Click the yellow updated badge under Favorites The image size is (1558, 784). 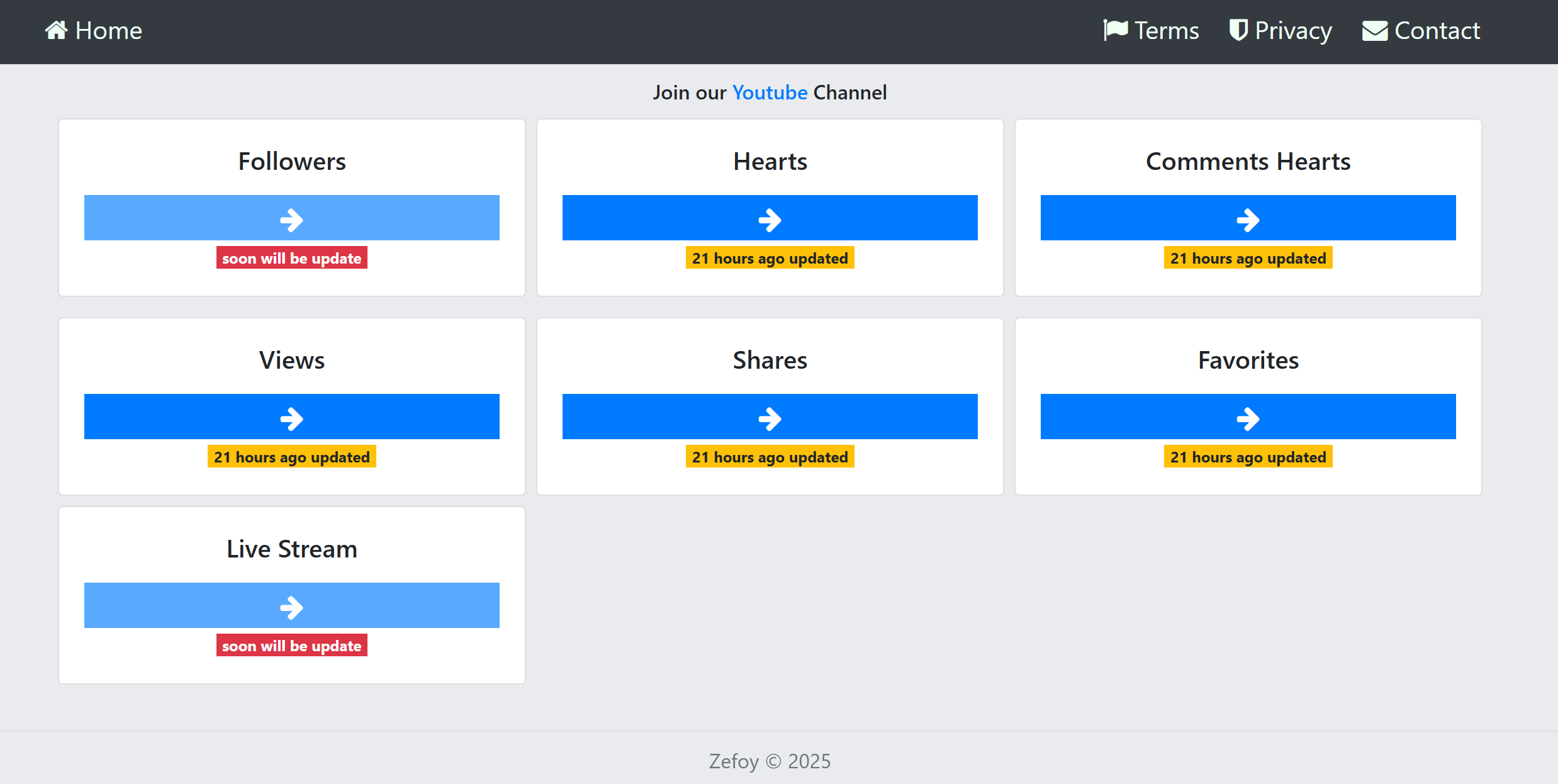pos(1248,457)
